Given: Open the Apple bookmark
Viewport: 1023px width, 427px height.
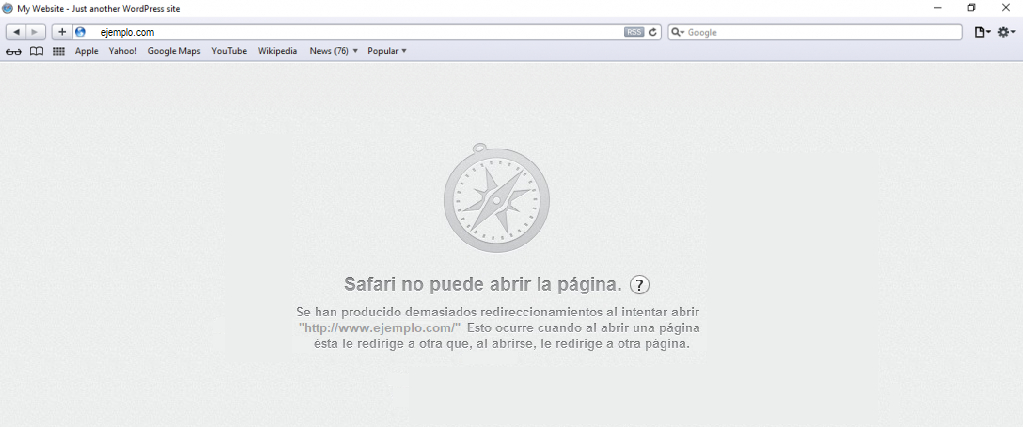Looking at the screenshot, I should (x=87, y=51).
